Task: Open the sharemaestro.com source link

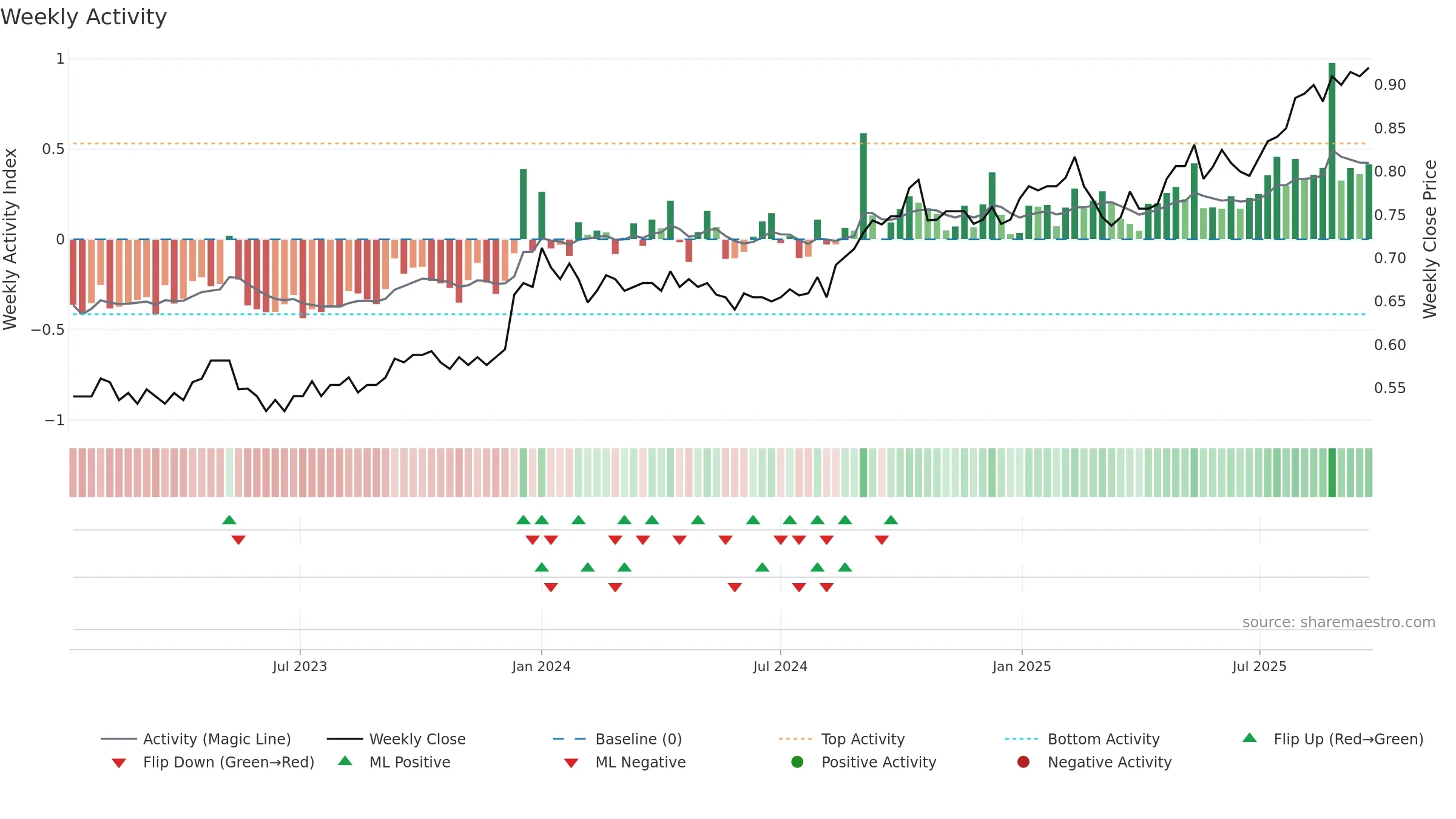Action: [x=1339, y=622]
